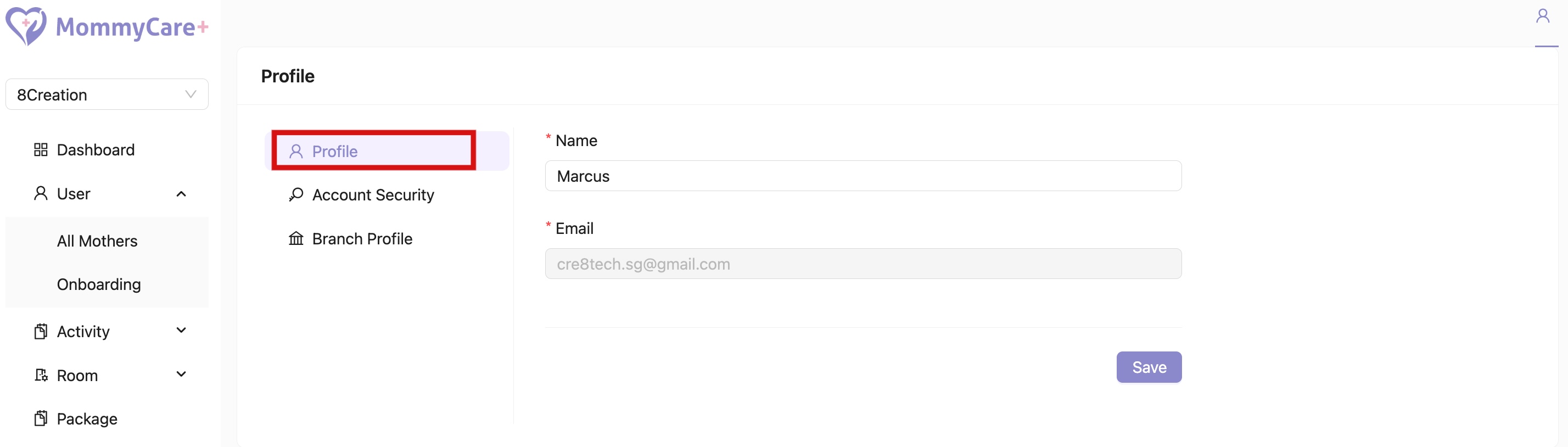Click the Activity clipboard icon
The width and height of the screenshot is (1568, 447).
pyautogui.click(x=40, y=331)
